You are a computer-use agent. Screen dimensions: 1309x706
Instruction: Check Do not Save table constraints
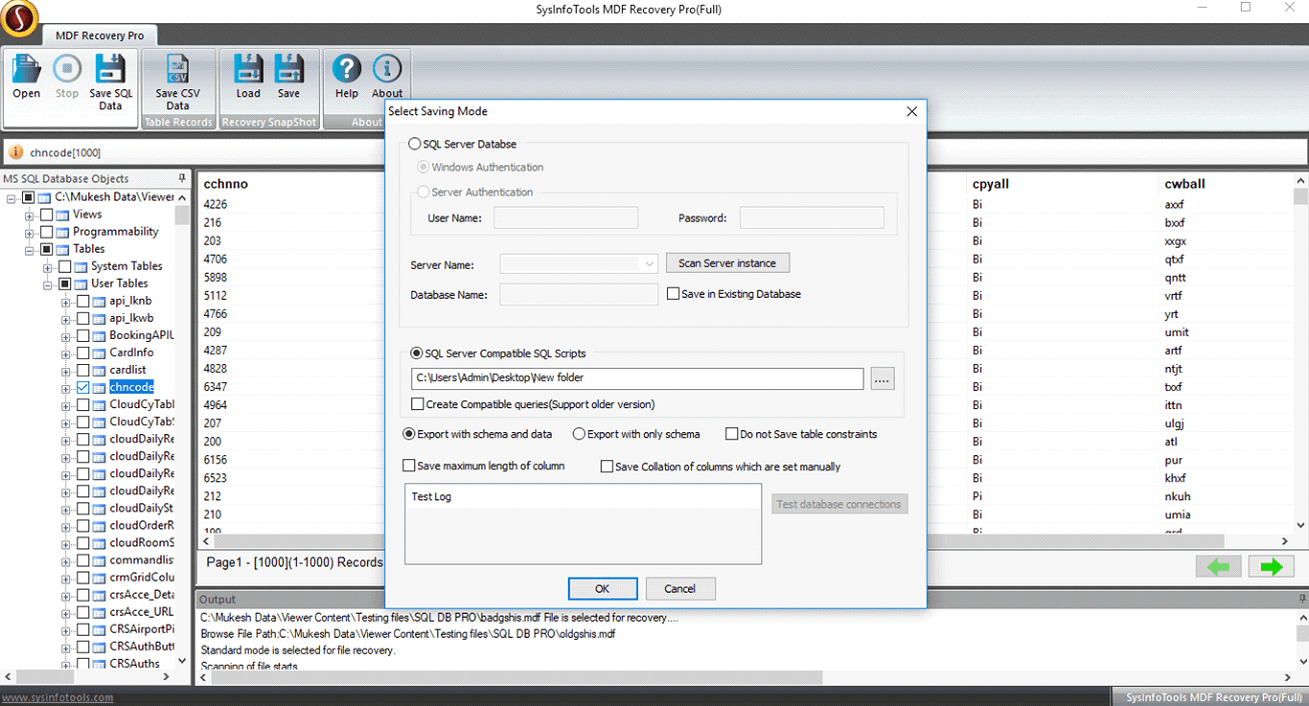[x=732, y=434]
